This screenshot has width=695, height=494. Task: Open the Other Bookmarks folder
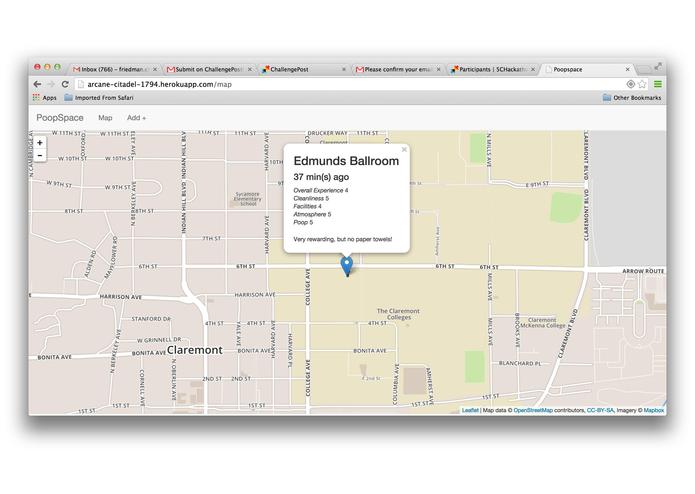coord(632,97)
